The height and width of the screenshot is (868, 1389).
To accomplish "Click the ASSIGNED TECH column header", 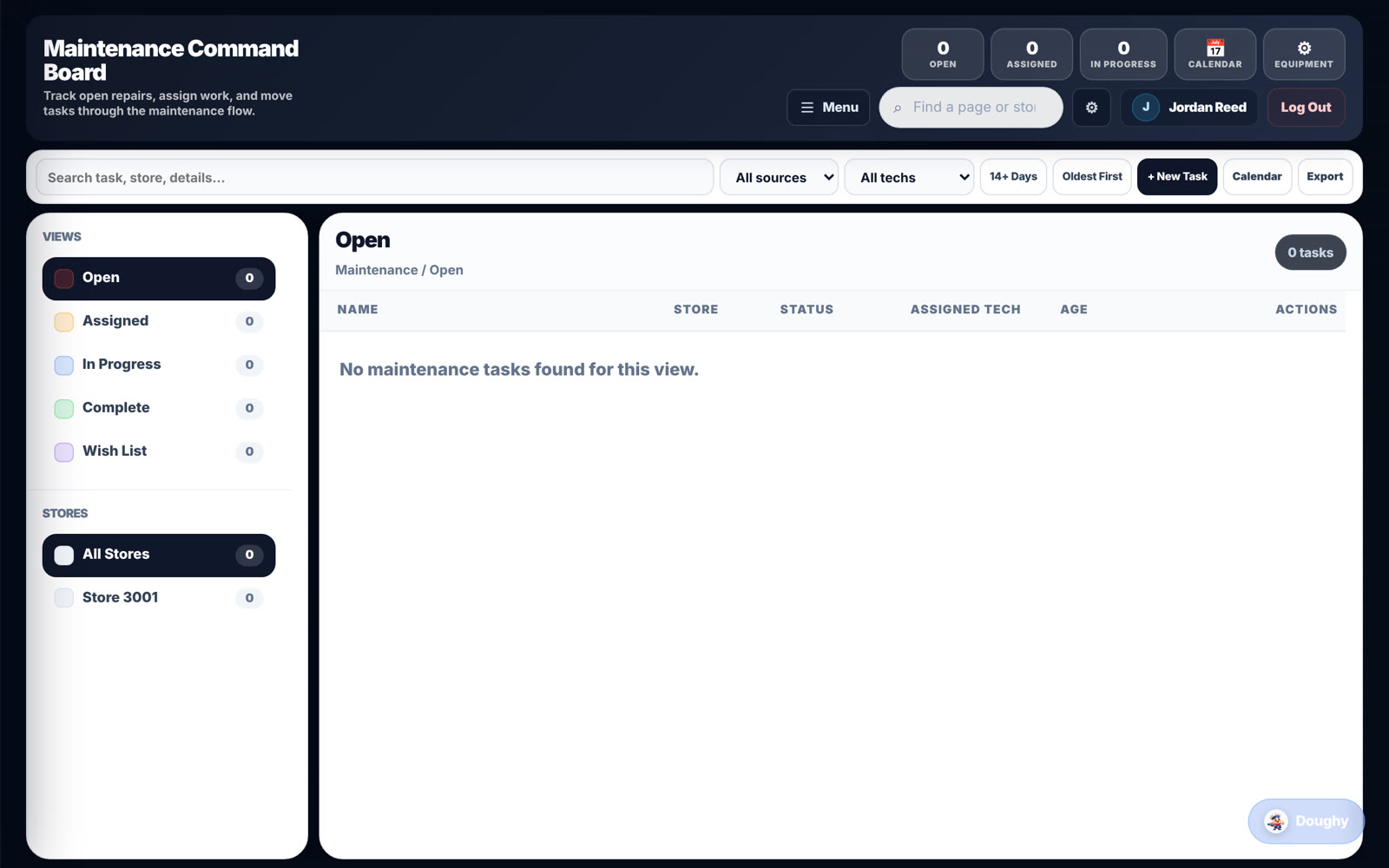I will (x=965, y=309).
